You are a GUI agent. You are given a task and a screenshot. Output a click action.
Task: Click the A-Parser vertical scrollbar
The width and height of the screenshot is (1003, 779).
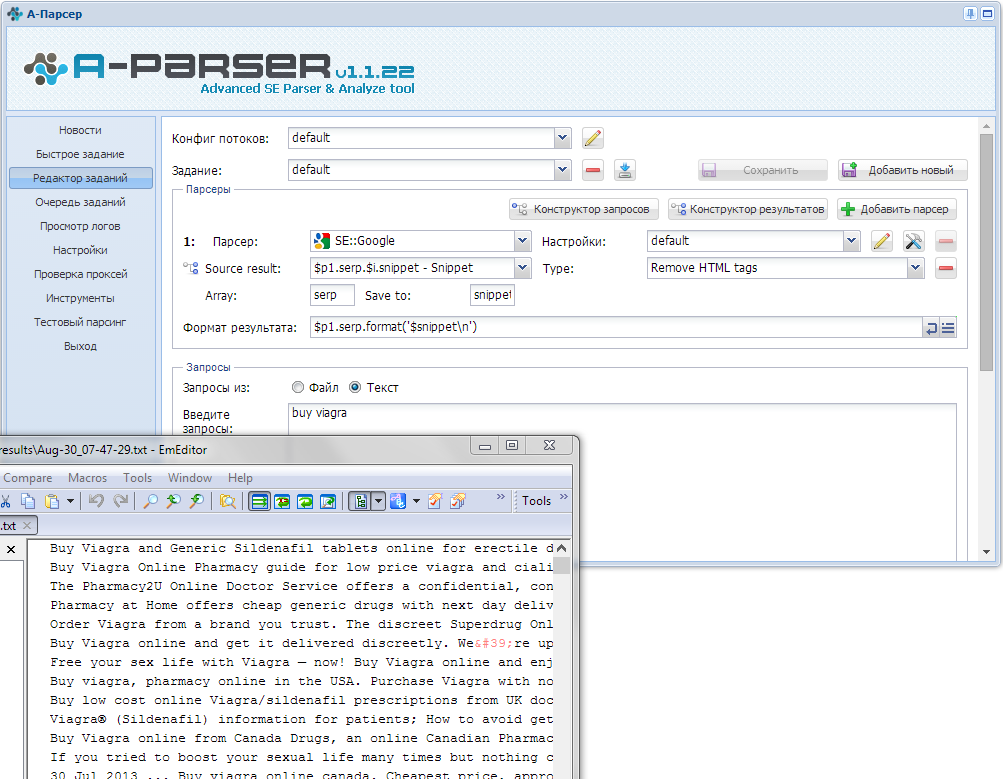click(986, 252)
